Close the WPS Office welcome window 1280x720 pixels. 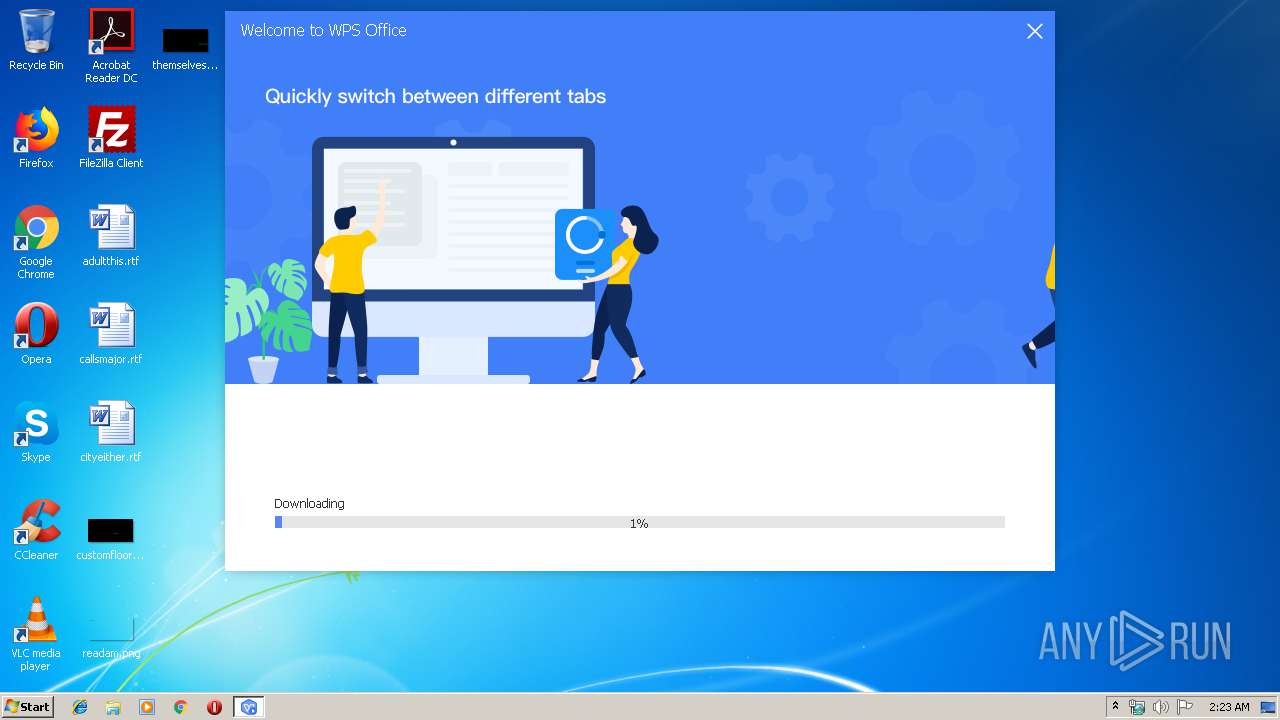click(x=1035, y=31)
